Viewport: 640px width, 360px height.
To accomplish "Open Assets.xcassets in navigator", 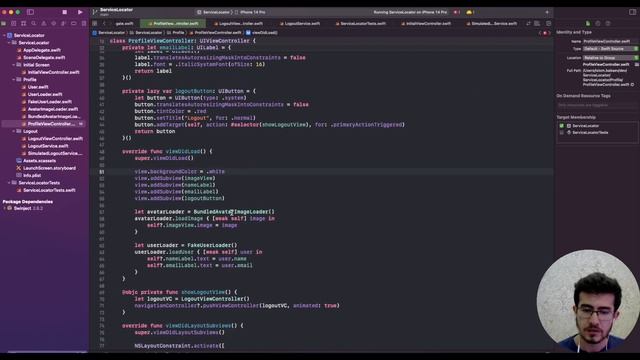I will (x=36, y=161).
